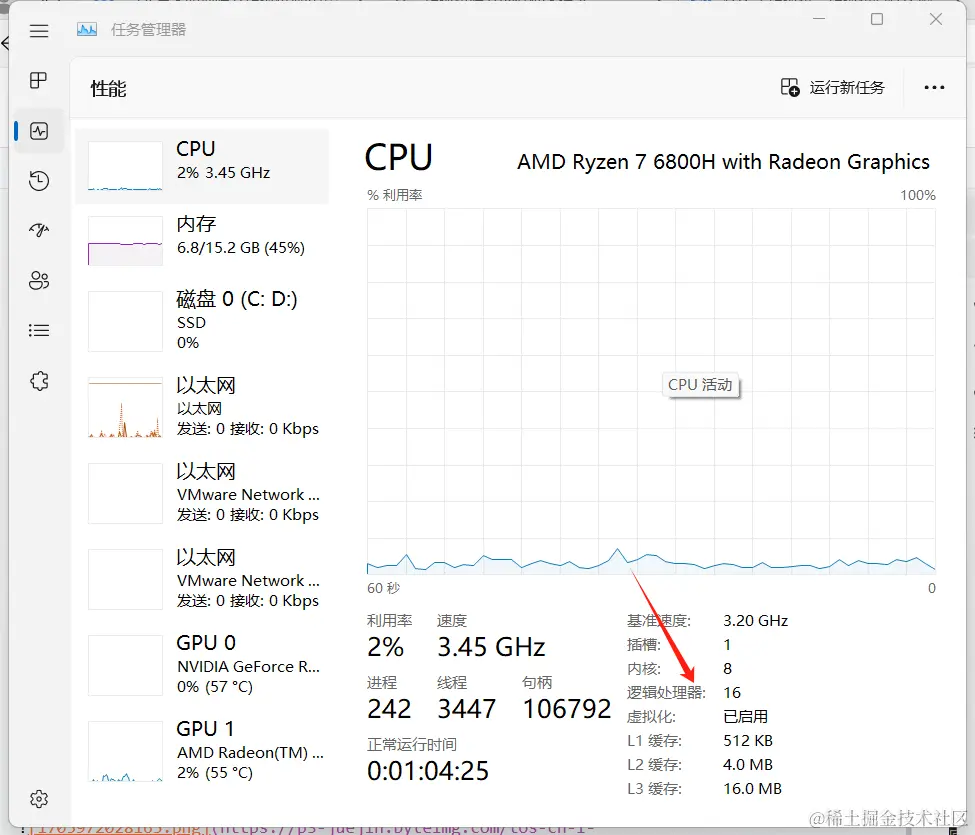Open the Processes page icon
The width and height of the screenshot is (975, 835).
[39, 81]
